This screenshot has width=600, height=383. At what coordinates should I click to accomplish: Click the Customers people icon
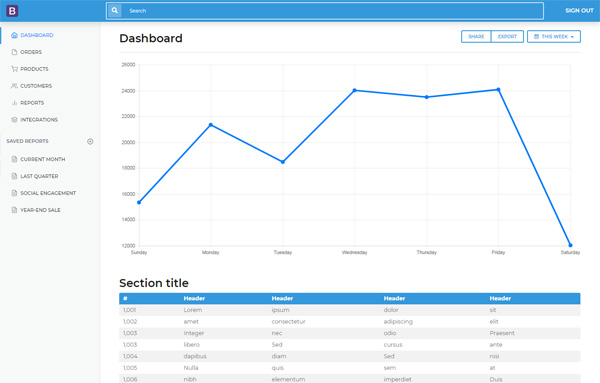[15, 86]
